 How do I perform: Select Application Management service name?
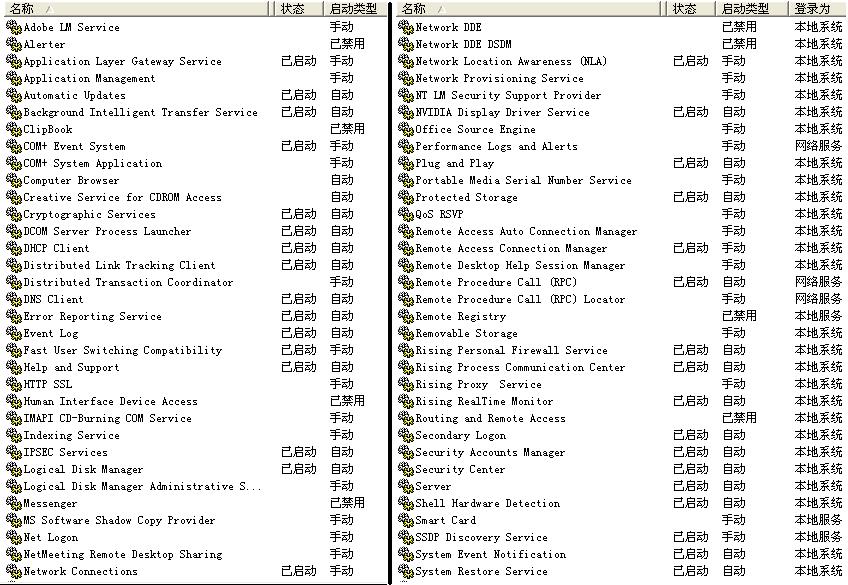(x=89, y=78)
